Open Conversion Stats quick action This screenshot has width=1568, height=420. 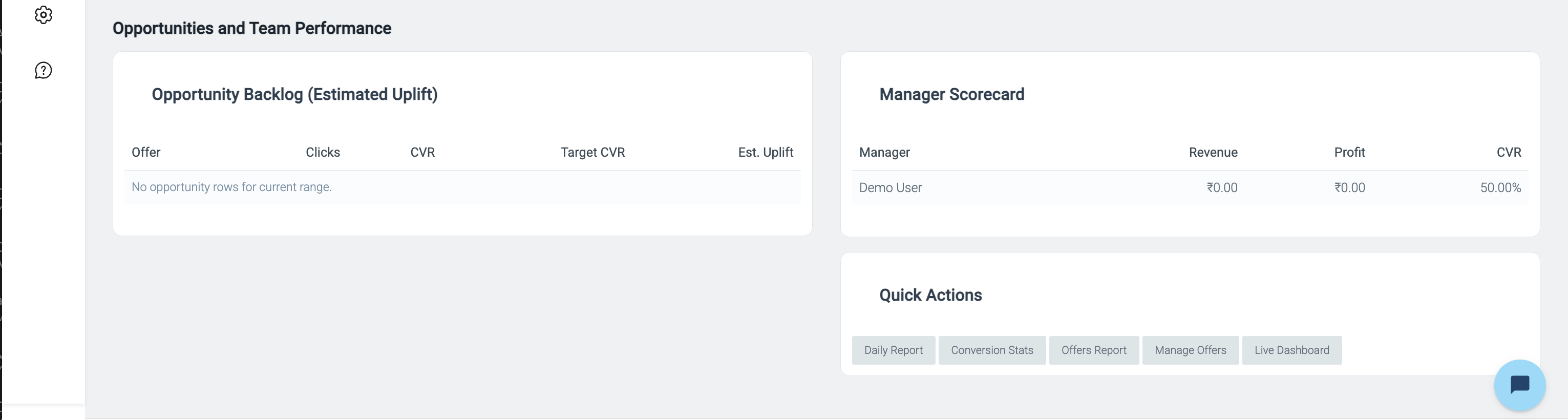992,350
